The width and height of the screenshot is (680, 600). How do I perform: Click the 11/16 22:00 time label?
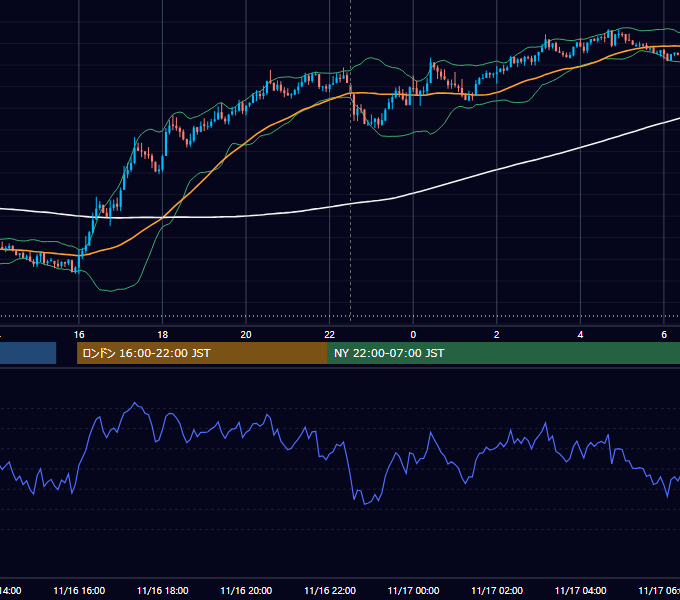click(x=330, y=591)
